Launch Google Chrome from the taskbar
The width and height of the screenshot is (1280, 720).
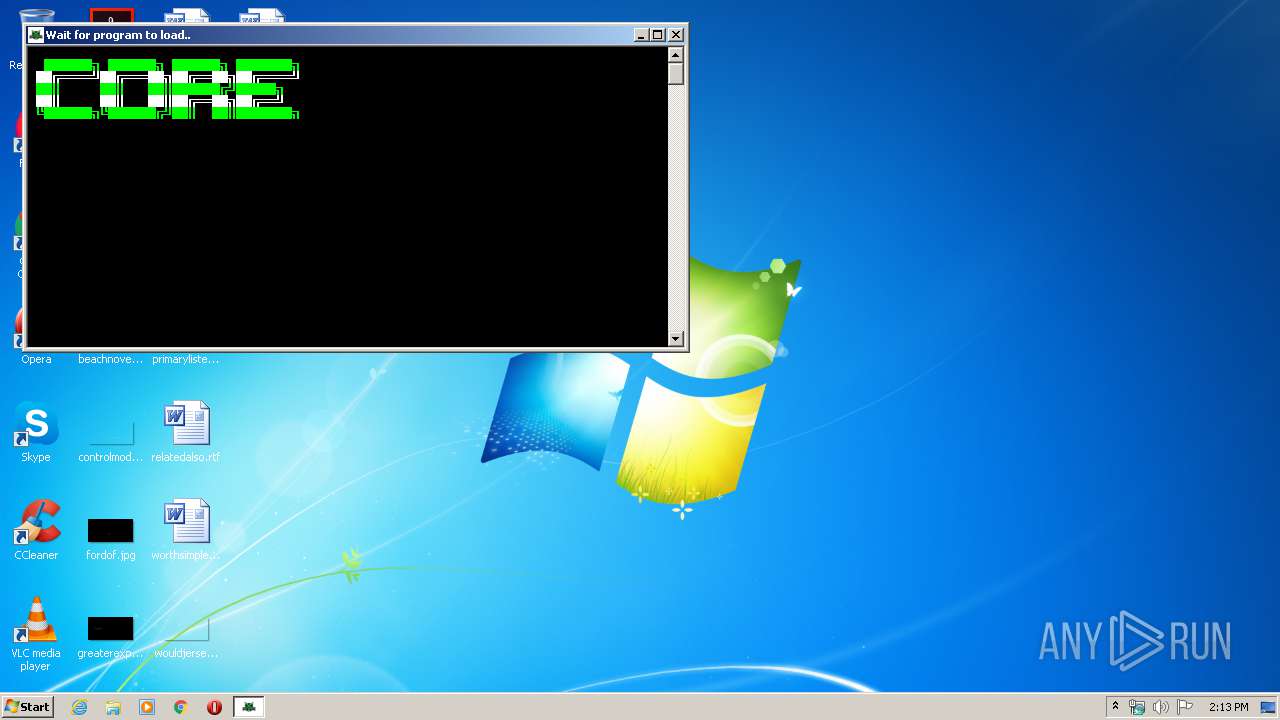pyautogui.click(x=180, y=707)
